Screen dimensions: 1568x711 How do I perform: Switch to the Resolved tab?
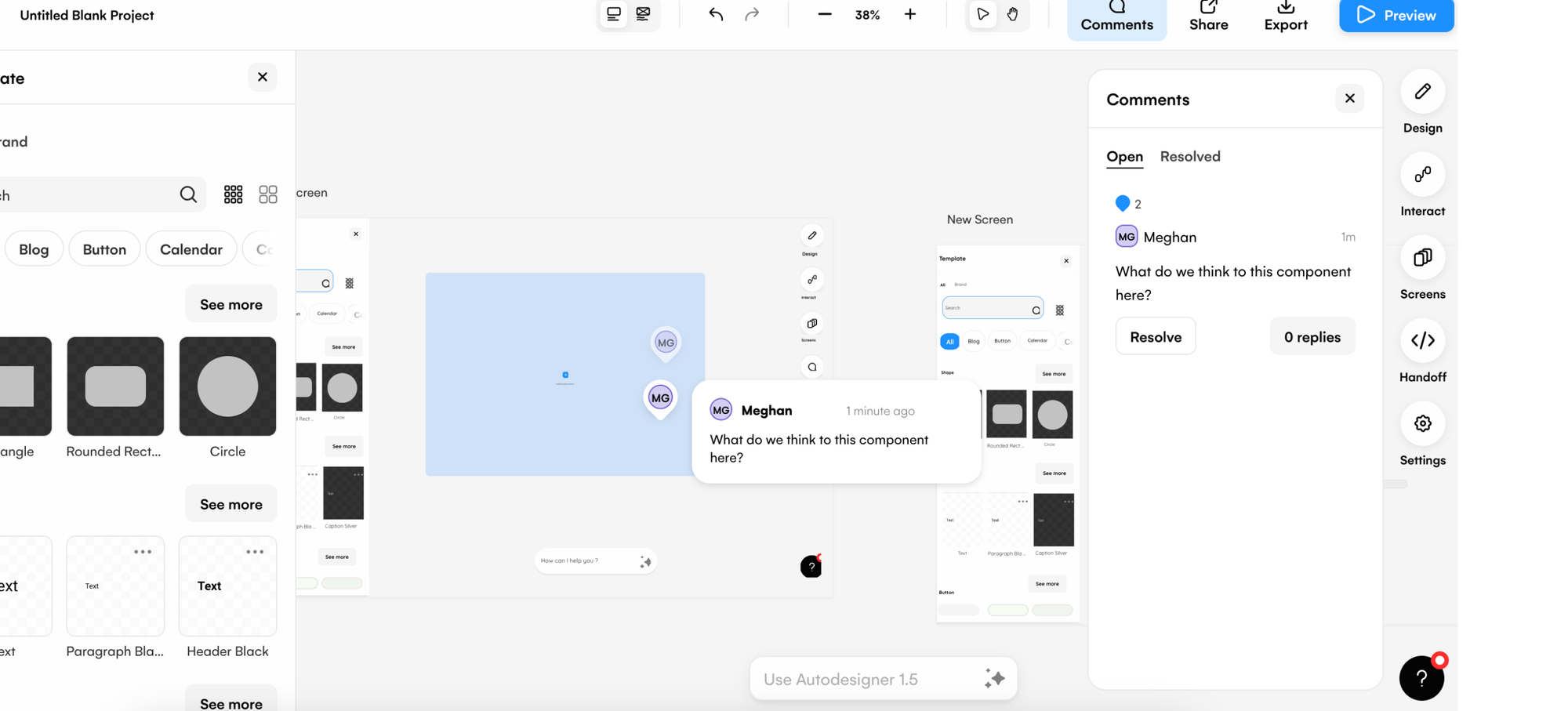(1189, 157)
